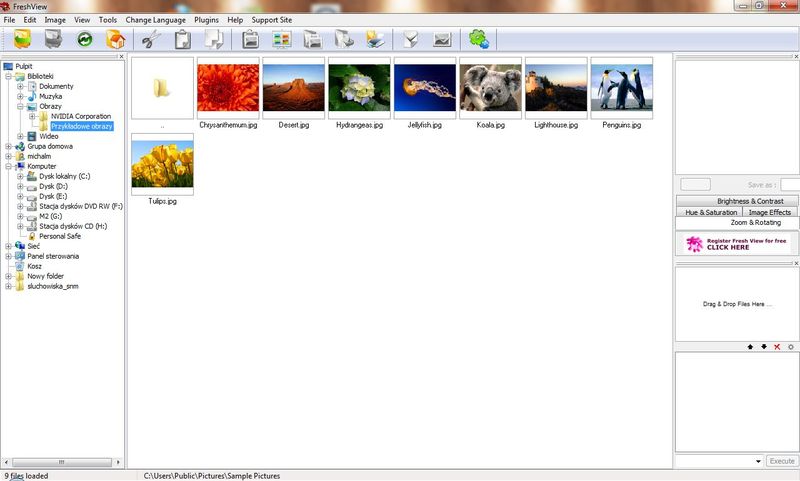Image resolution: width=800 pixels, height=481 pixels.
Task: Click the clipboard with picture toolbar icon
Action: click(x=250, y=39)
